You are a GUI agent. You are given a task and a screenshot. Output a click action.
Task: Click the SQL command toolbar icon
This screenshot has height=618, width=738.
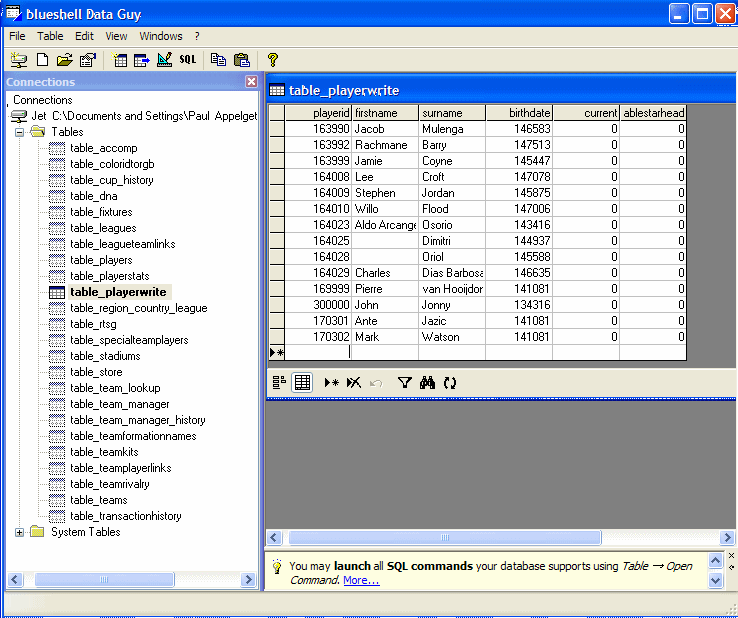187,60
